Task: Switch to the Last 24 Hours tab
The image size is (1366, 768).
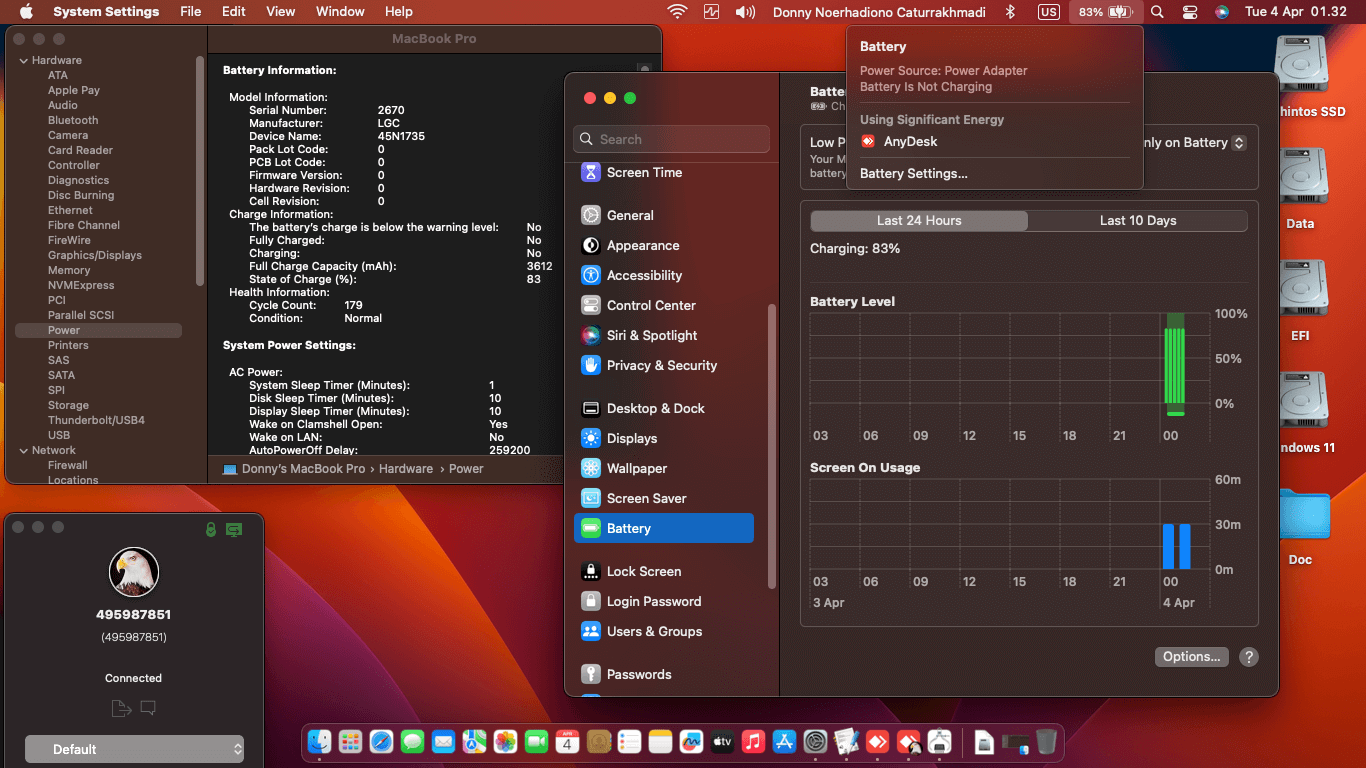Action: pyautogui.click(x=919, y=221)
